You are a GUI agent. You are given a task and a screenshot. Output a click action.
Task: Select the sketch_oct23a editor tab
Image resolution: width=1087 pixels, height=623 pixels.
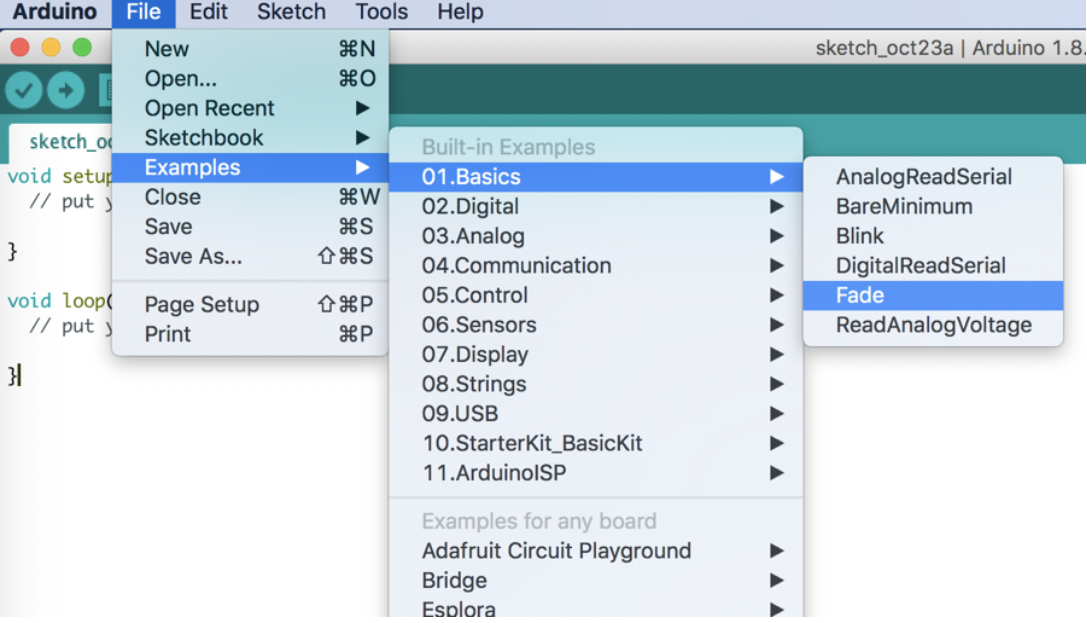pyautogui.click(x=61, y=142)
